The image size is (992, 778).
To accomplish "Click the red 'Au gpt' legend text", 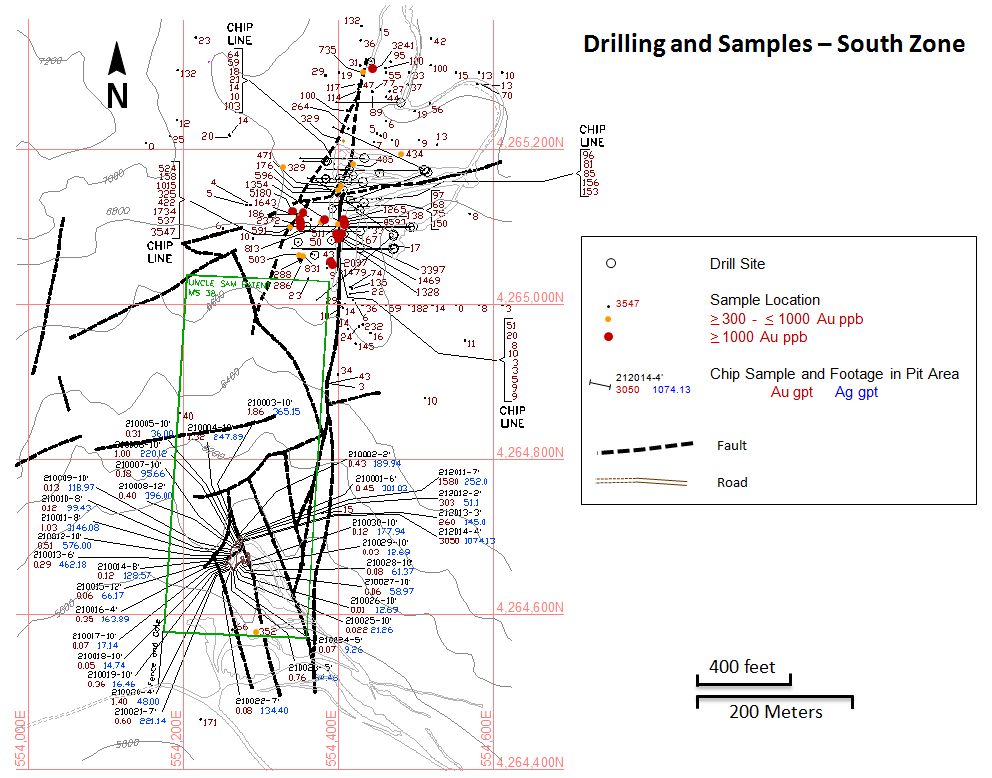I will (x=794, y=392).
